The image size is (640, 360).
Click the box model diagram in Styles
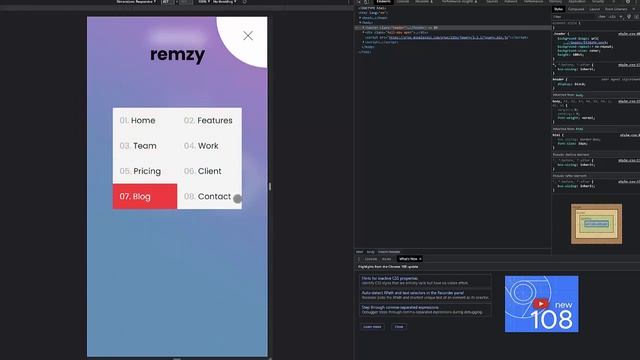[596, 224]
